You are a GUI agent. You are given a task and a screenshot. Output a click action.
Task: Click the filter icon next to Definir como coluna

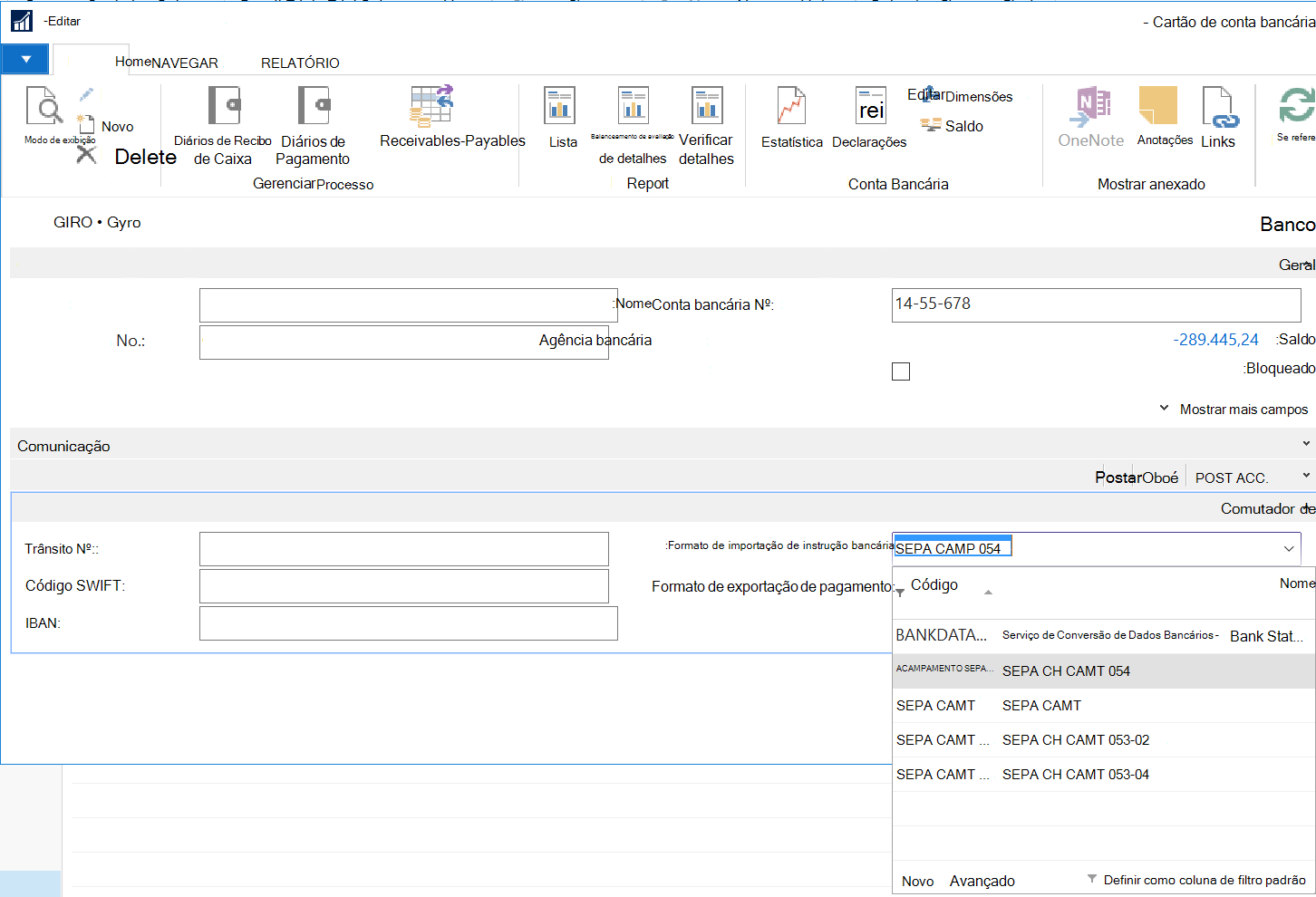[x=1091, y=879]
